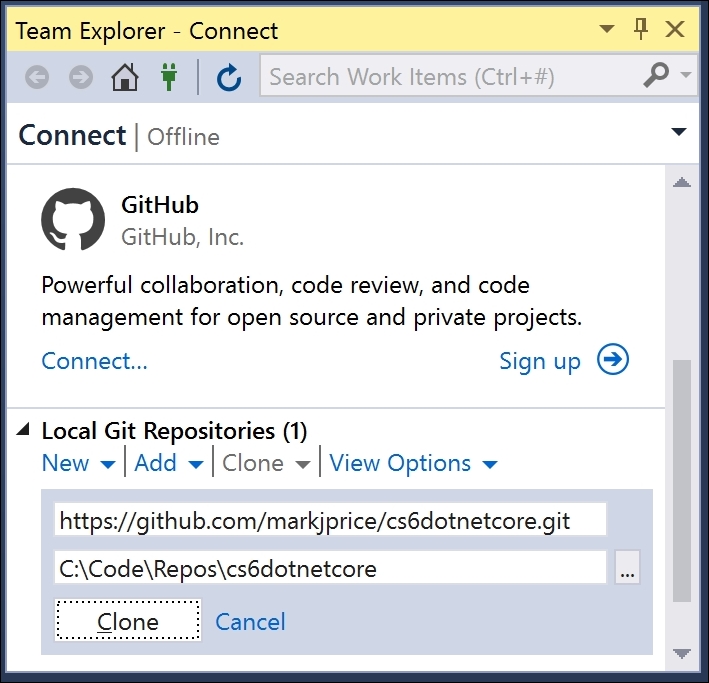
Task: Open the Add repository dropdown
Action: [169, 463]
